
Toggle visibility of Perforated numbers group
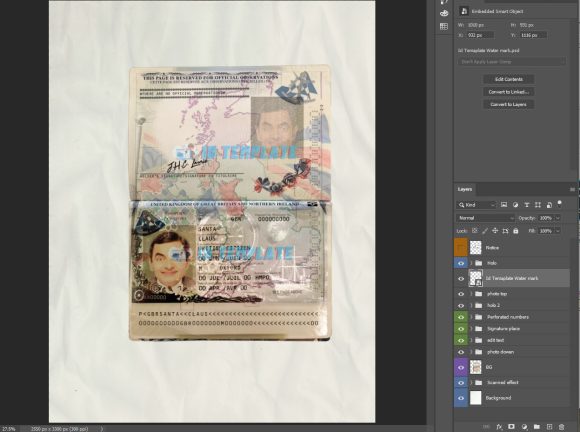(x=461, y=317)
